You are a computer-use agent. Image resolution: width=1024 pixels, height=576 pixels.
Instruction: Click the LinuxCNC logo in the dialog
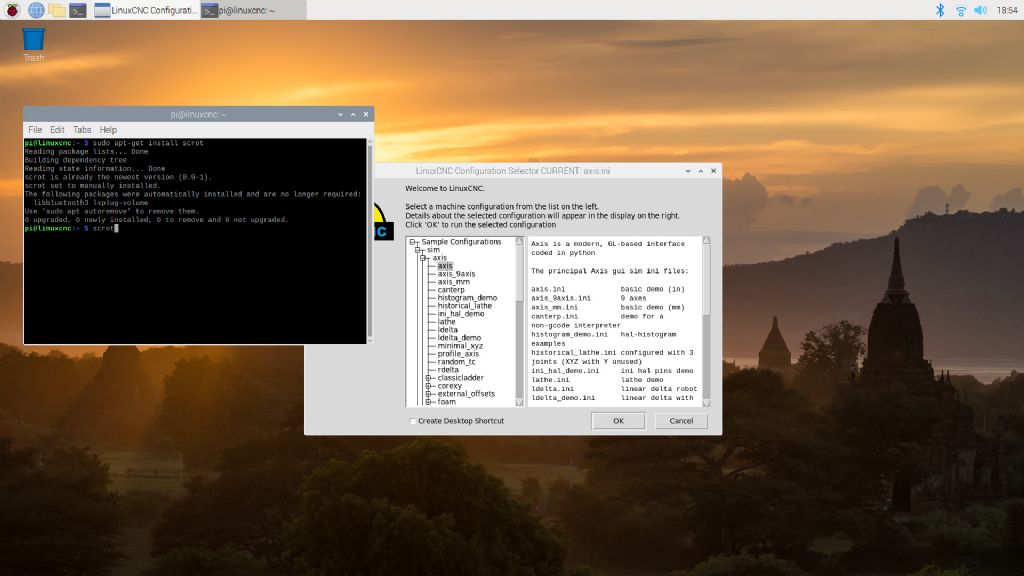pyautogui.click(x=383, y=222)
